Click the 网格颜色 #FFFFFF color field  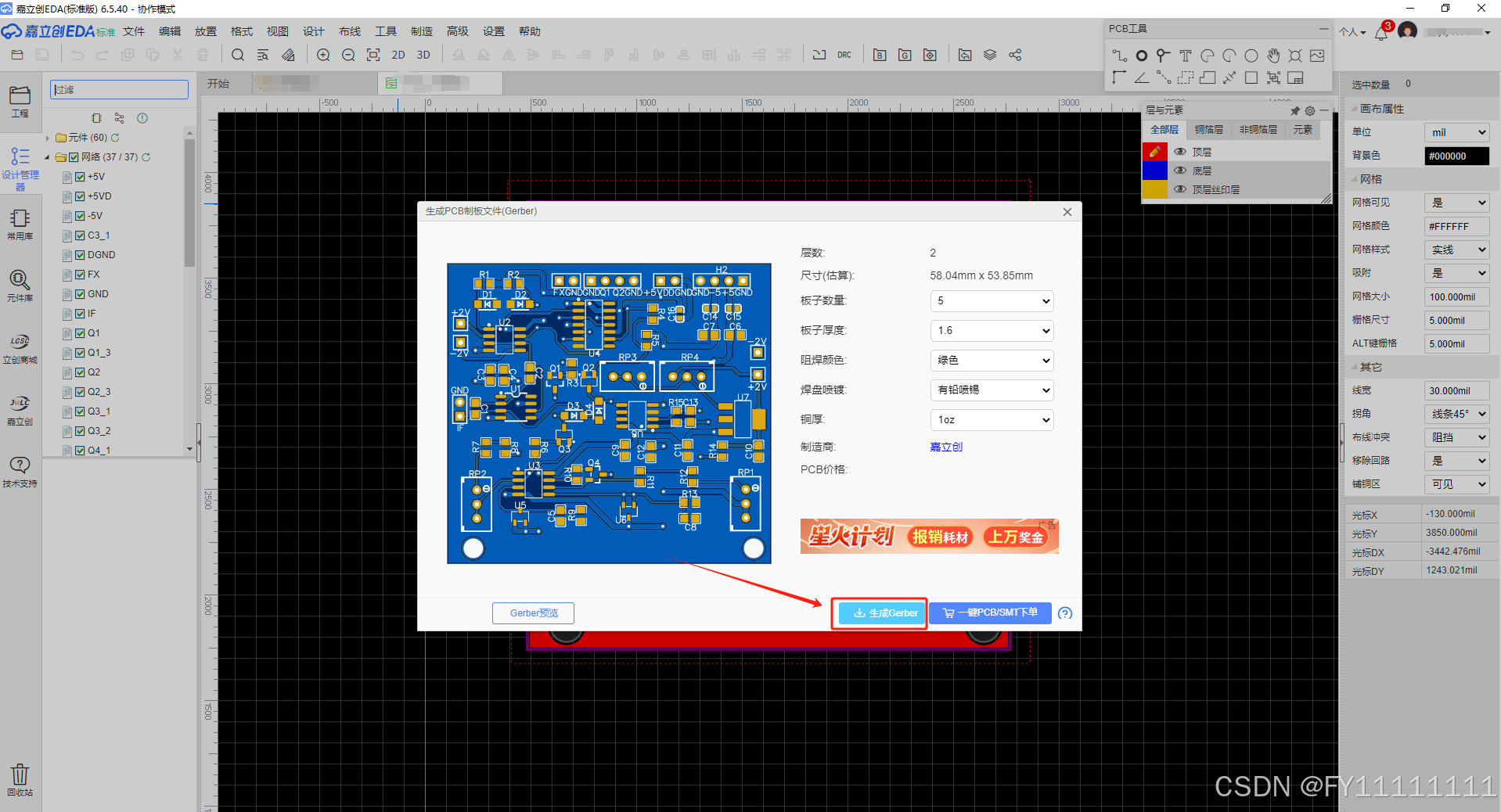(1456, 226)
